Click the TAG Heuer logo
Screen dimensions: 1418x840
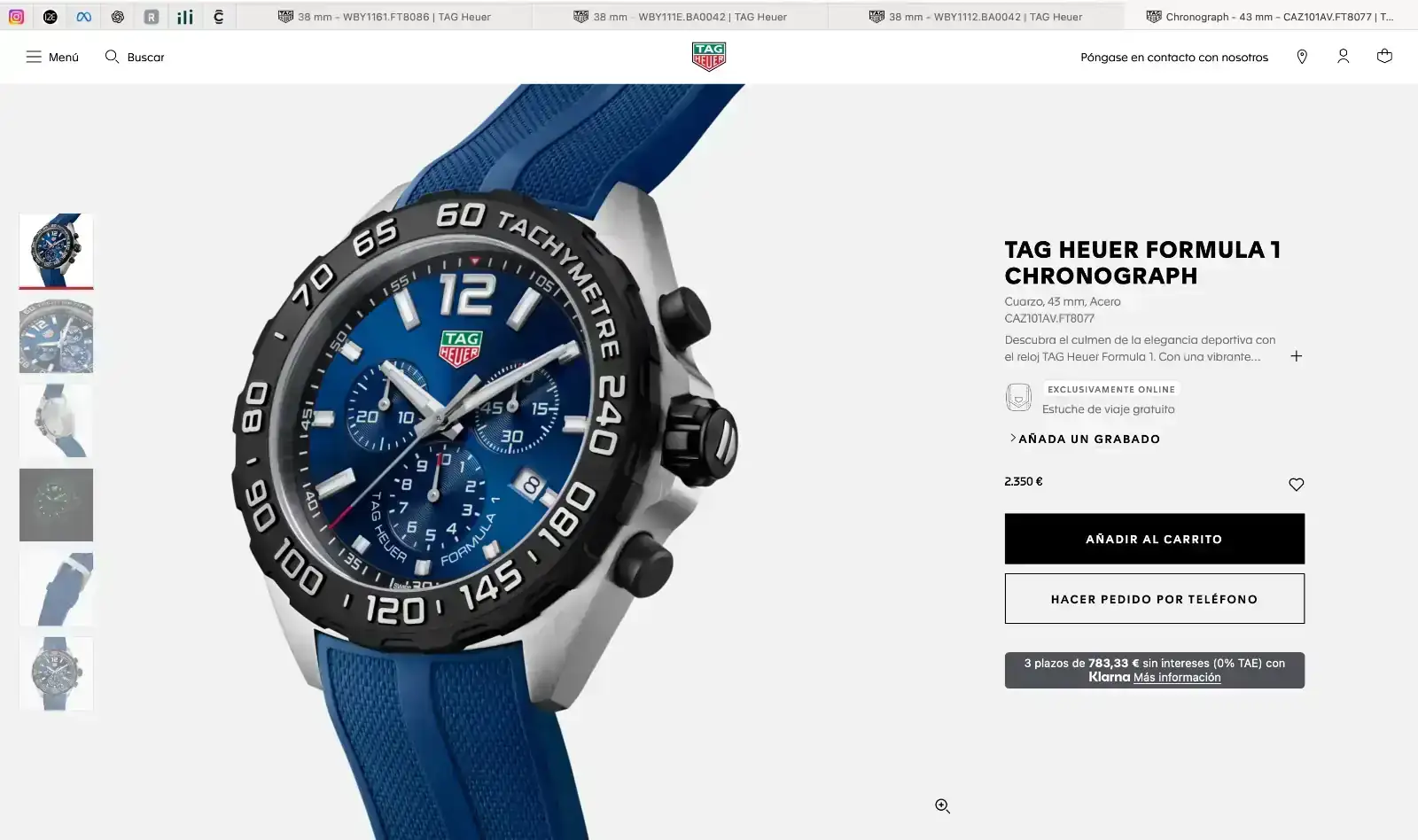click(x=709, y=57)
